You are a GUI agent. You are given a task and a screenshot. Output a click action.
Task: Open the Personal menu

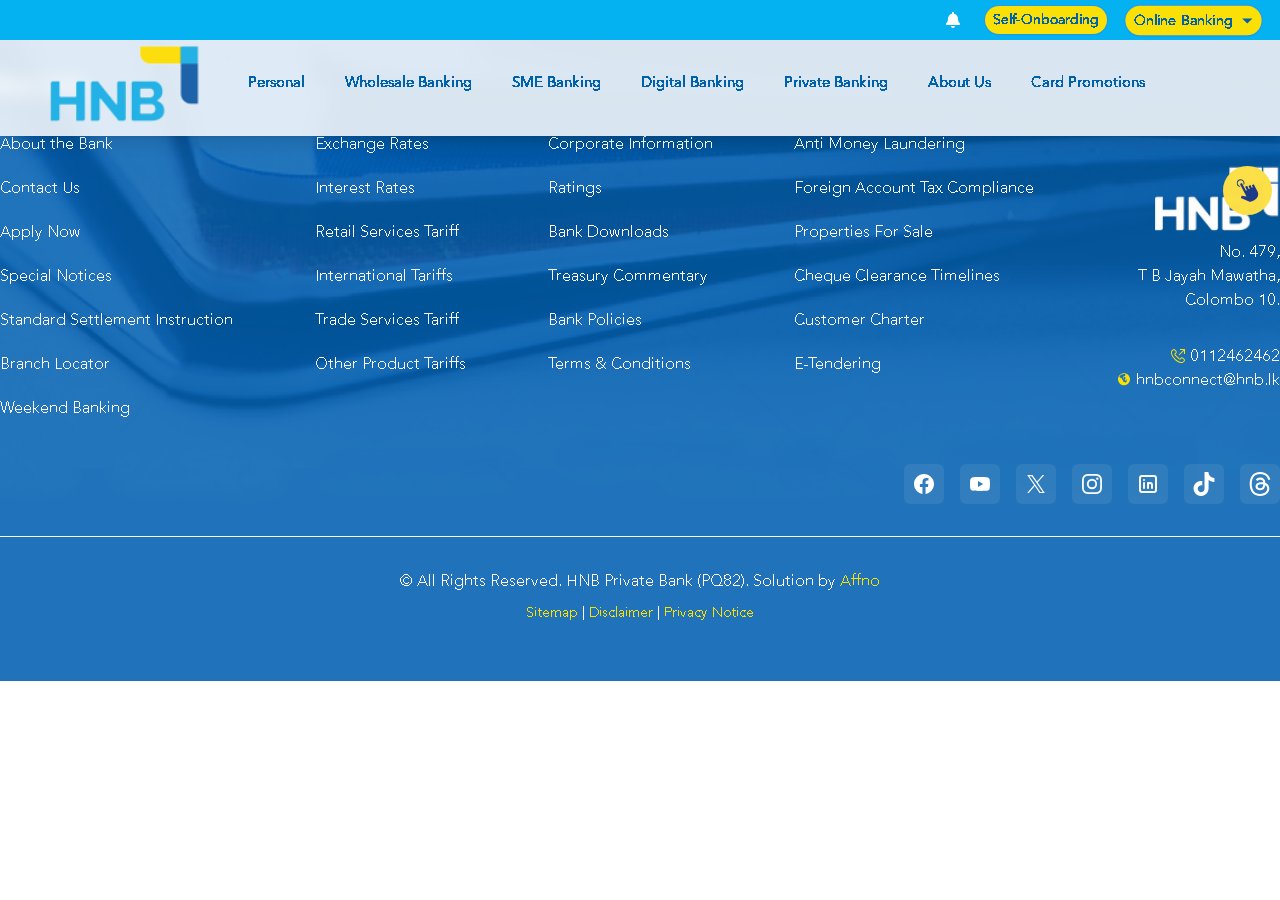tap(276, 82)
